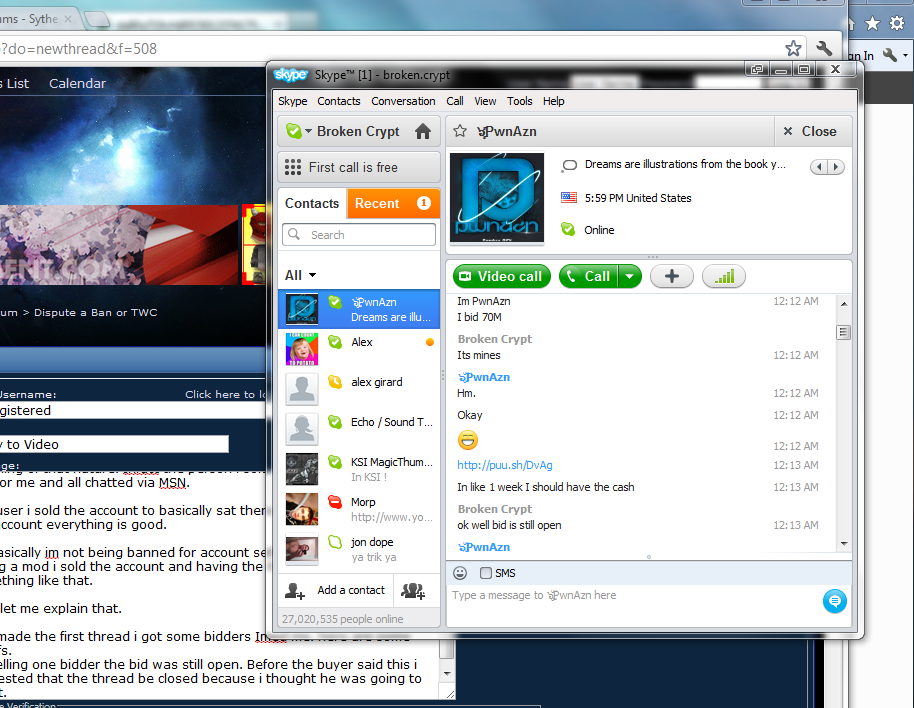Select PwnAzn in the contact list
This screenshot has width=914, height=708.
359,309
